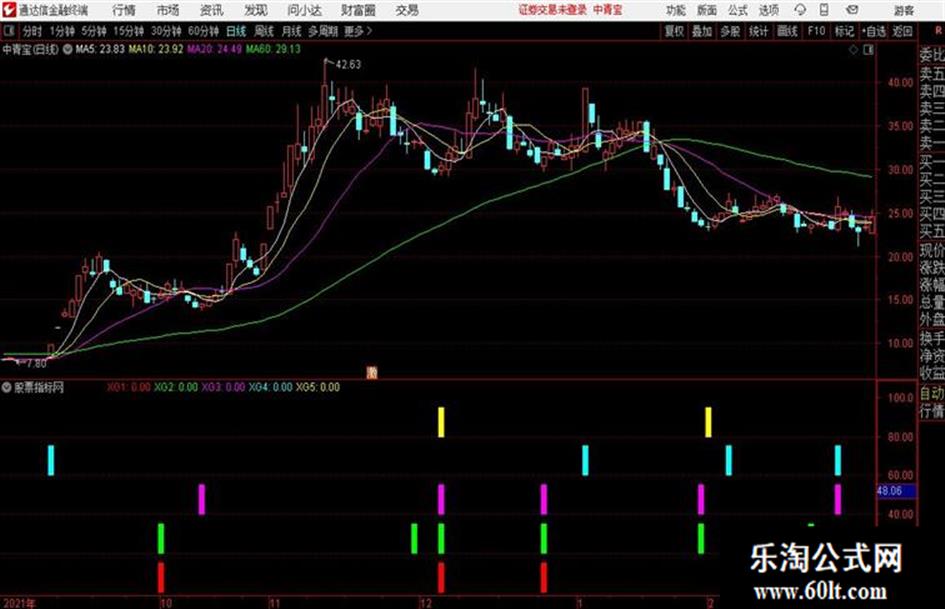Image resolution: width=945 pixels, height=609 pixels.
Task: Open the 交易 menu
Action: click(407, 10)
